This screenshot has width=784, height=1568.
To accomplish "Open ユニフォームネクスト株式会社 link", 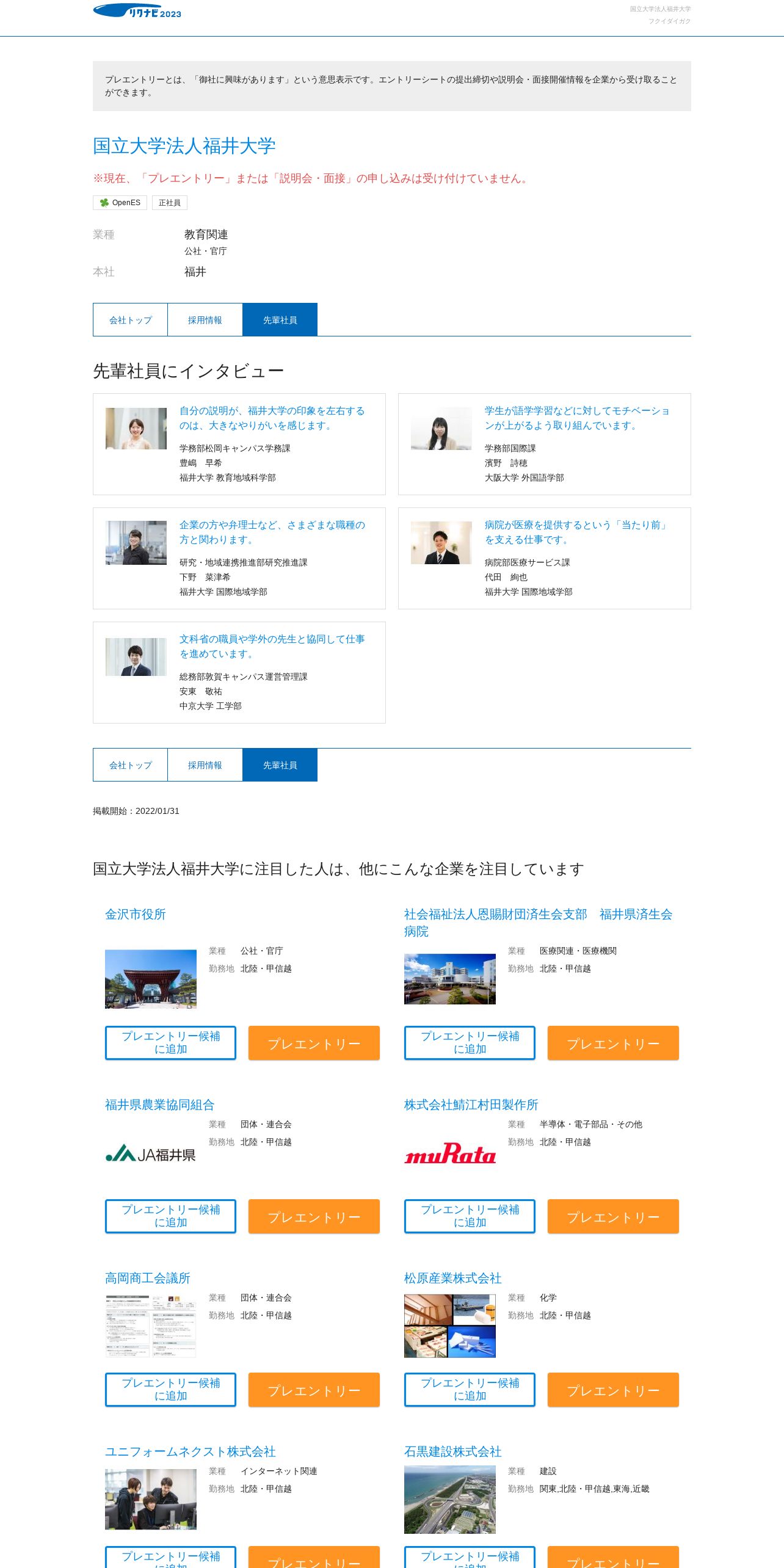I will point(191,1451).
